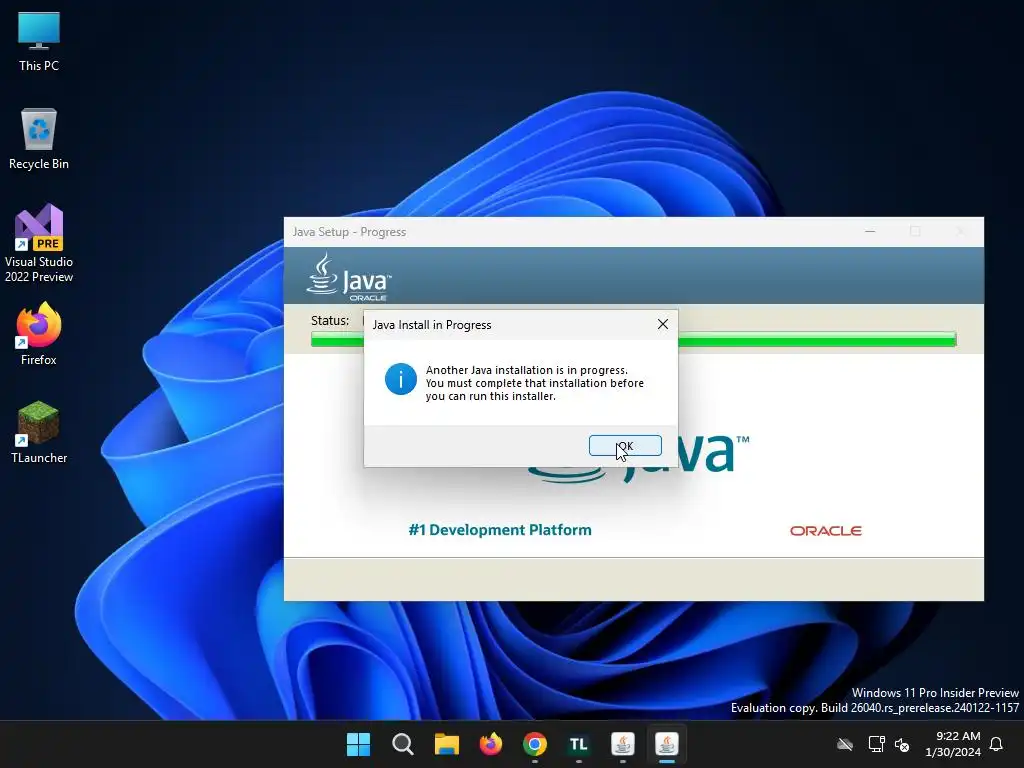Screen dimensions: 1024x768
Task: Click OK in Java Install dialog
Action: click(625, 445)
